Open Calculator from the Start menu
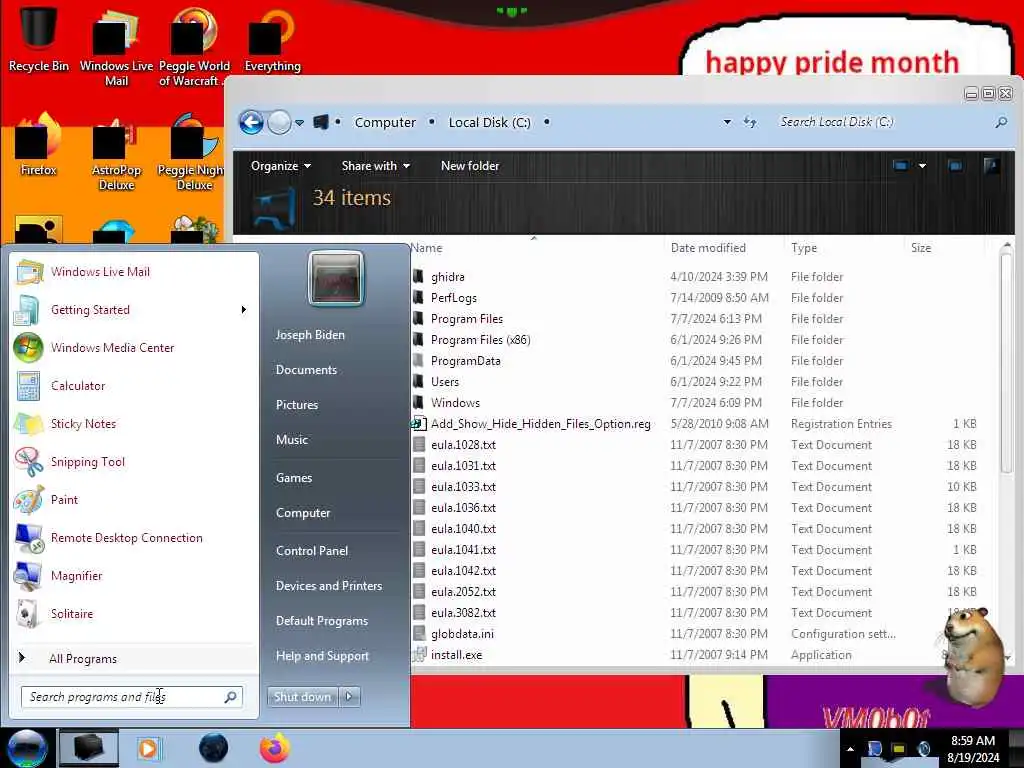This screenshot has width=1024, height=768. pyautogui.click(x=134, y=385)
